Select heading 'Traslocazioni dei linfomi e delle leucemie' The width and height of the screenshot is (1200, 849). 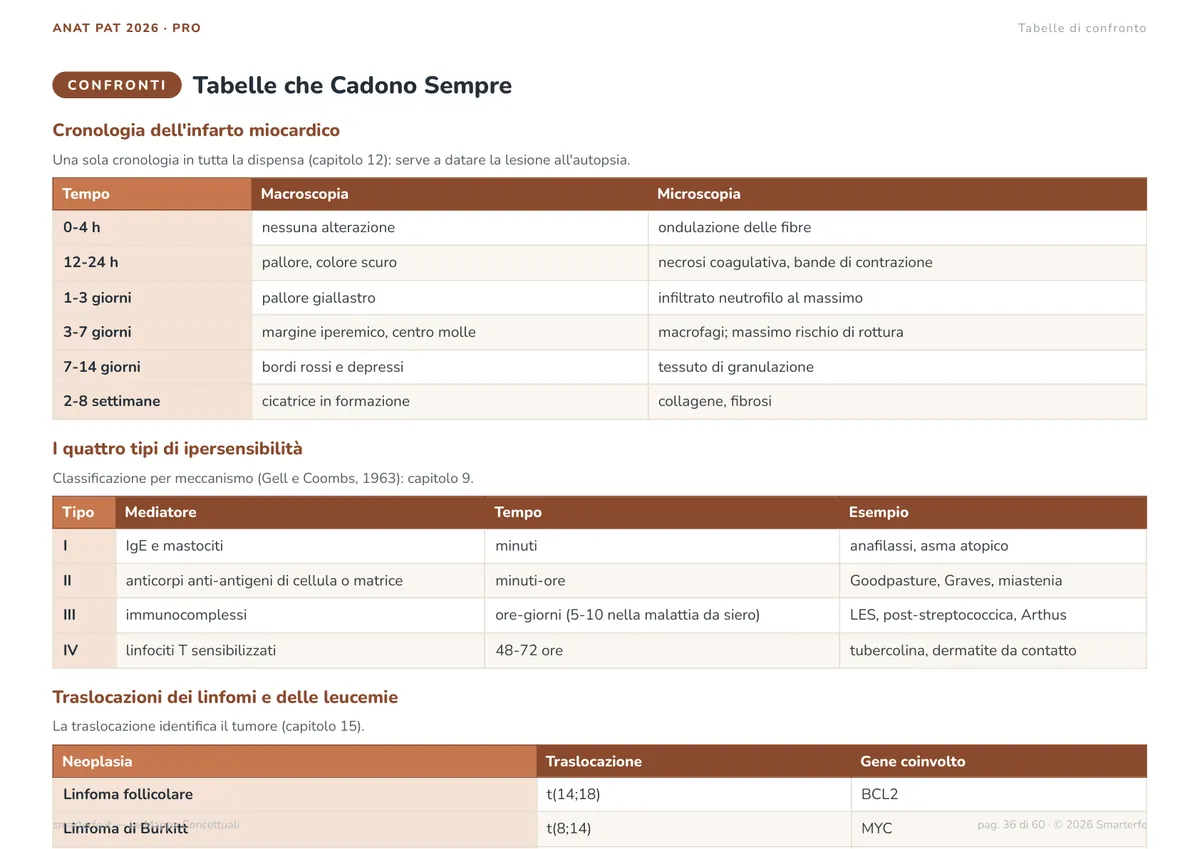click(225, 697)
